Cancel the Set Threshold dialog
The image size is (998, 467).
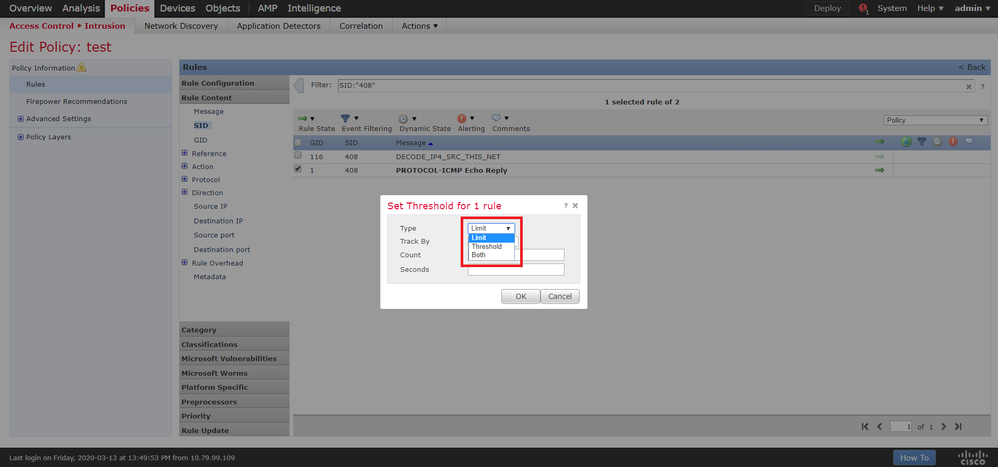tap(560, 296)
